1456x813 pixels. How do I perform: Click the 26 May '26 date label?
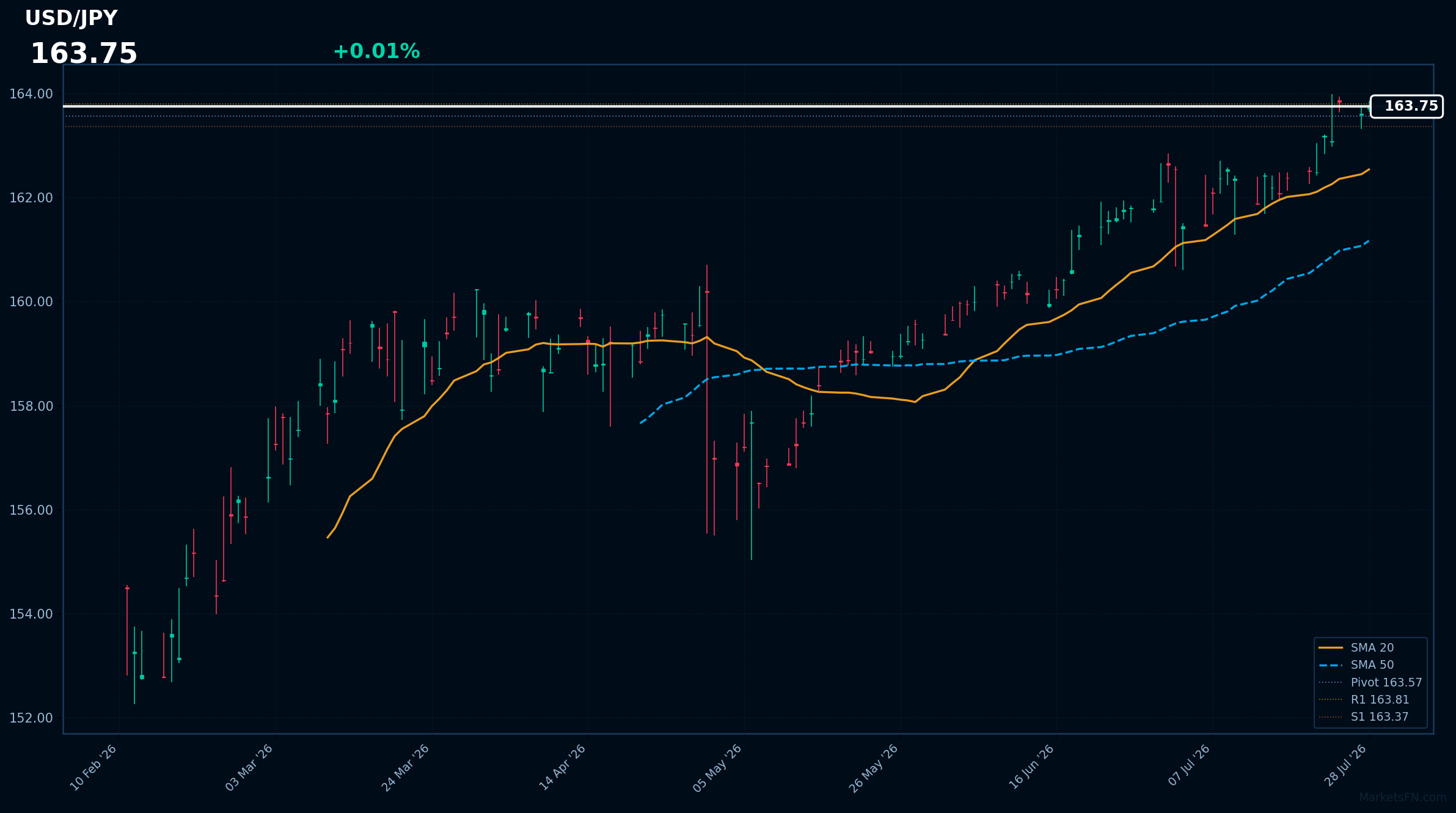(874, 768)
